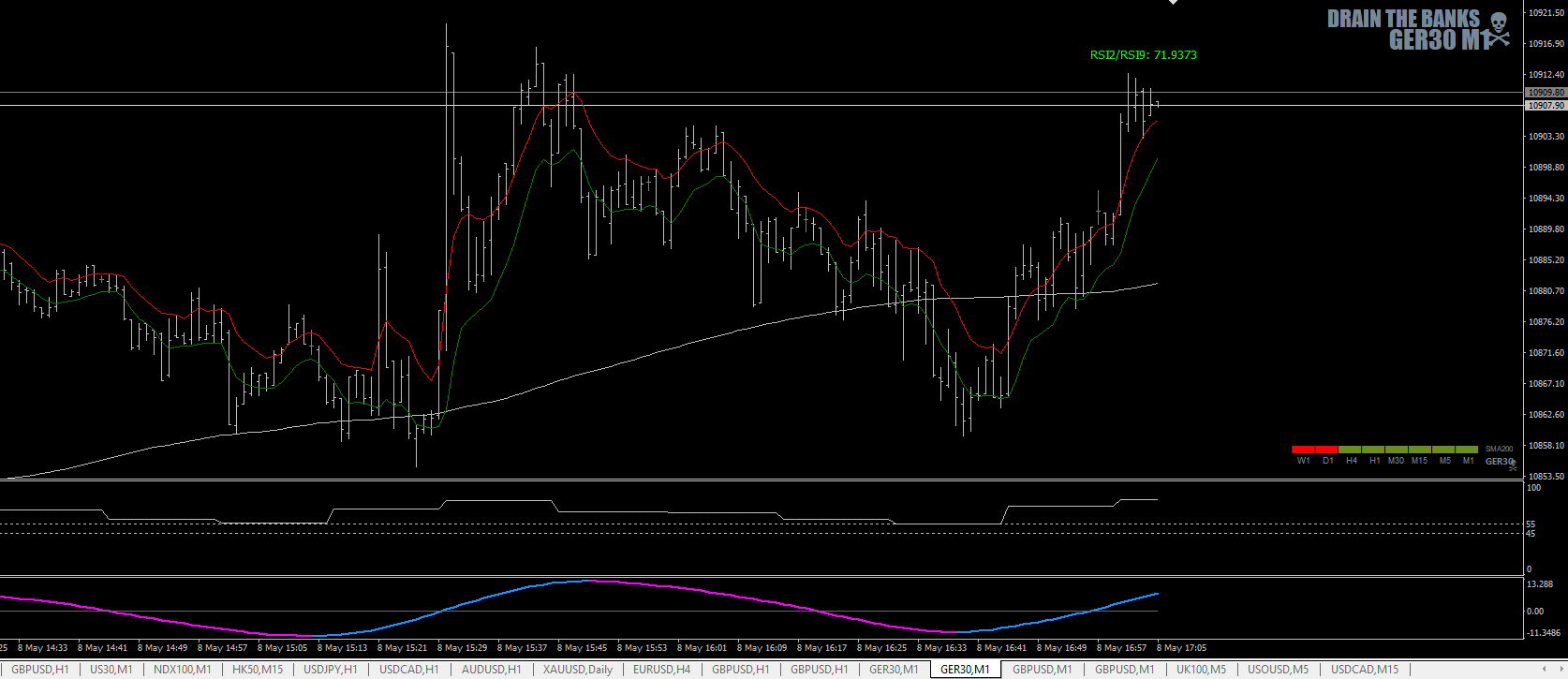
Task: Select the XAUUSD,Daily chart tab
Action: 578,670
